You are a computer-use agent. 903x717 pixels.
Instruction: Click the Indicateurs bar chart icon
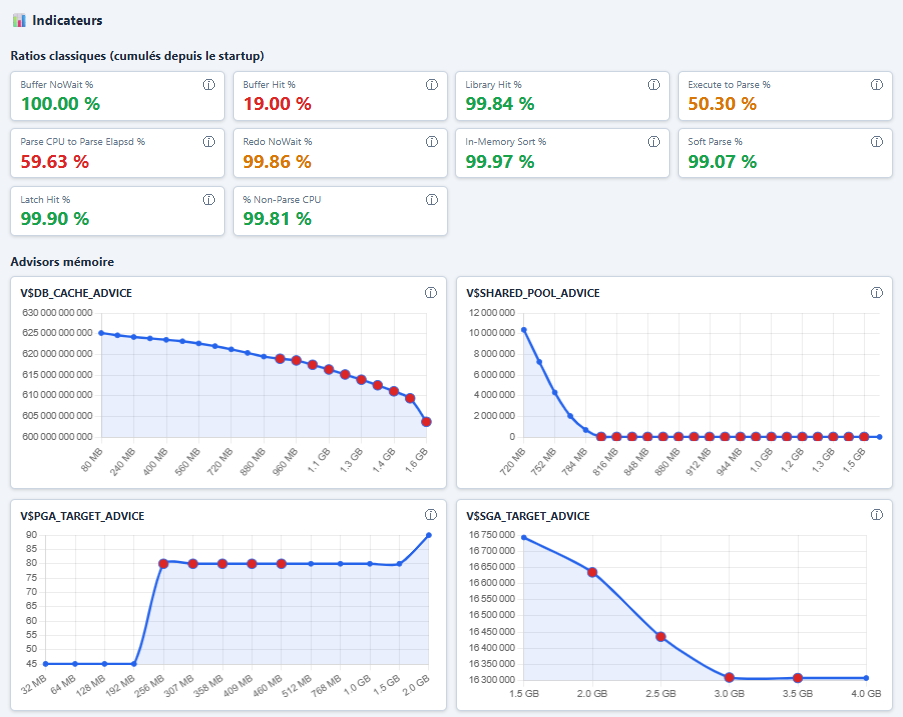[19, 20]
